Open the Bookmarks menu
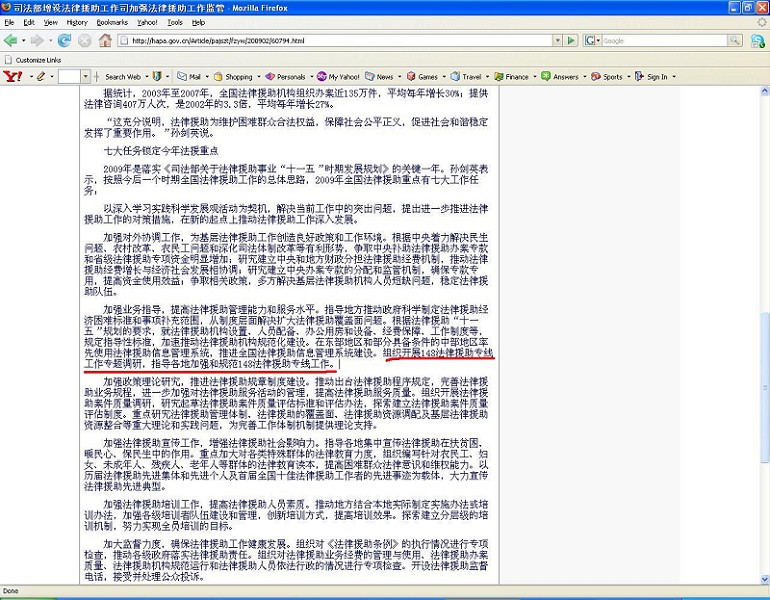The image size is (770, 600). (x=112, y=22)
